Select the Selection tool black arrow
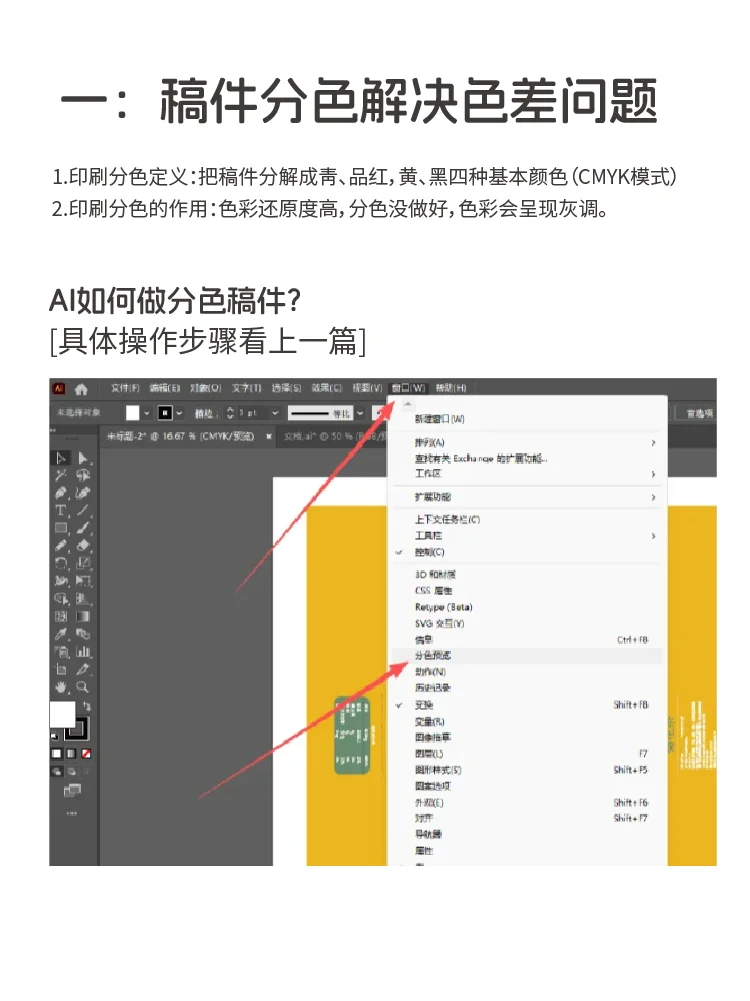 (x=61, y=458)
